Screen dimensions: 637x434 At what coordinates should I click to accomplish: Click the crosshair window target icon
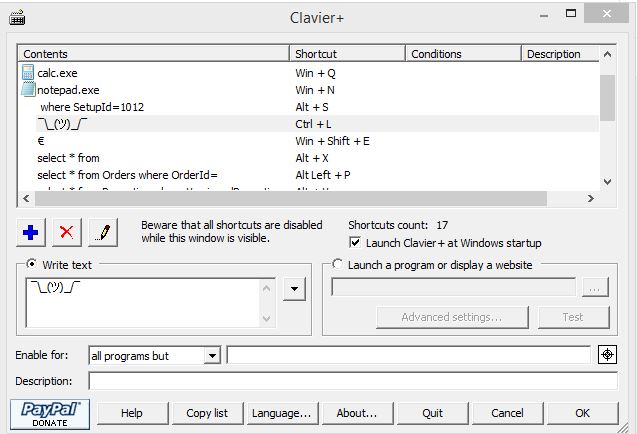[607, 355]
